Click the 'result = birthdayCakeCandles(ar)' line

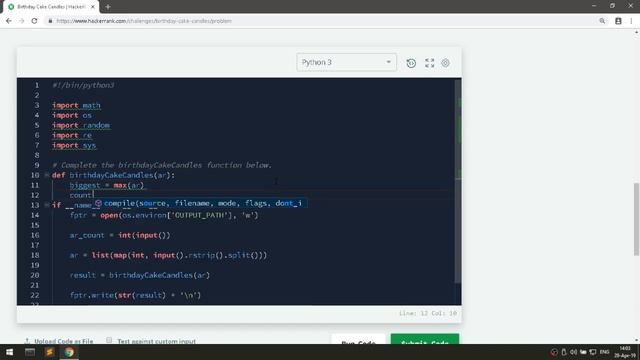pos(140,275)
